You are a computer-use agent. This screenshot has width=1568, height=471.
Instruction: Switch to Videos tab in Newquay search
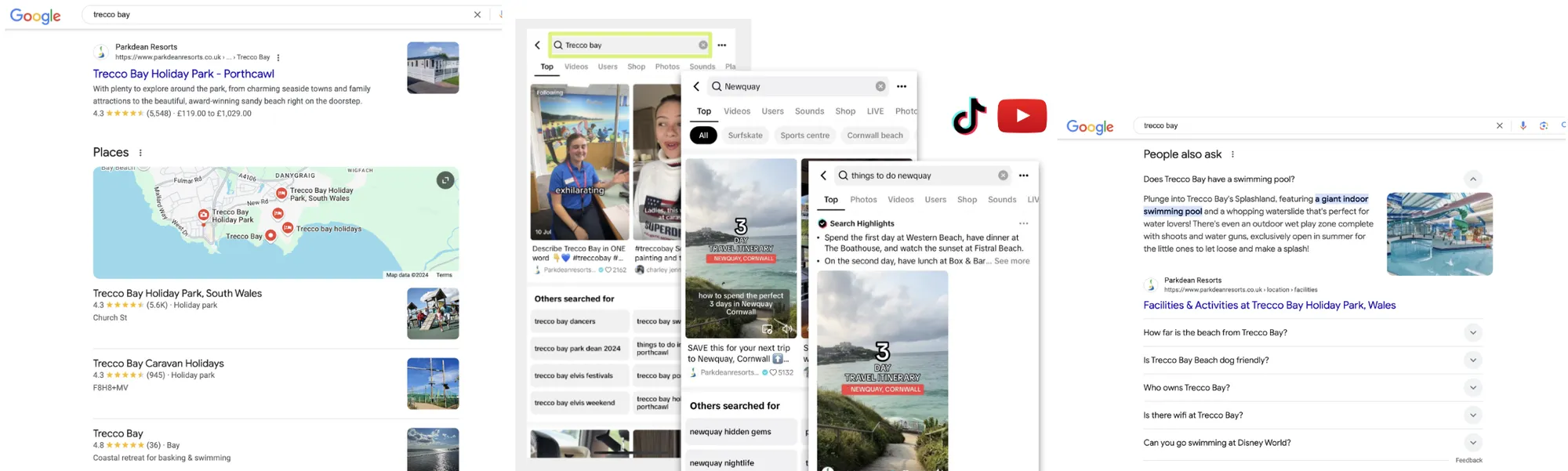click(x=736, y=111)
